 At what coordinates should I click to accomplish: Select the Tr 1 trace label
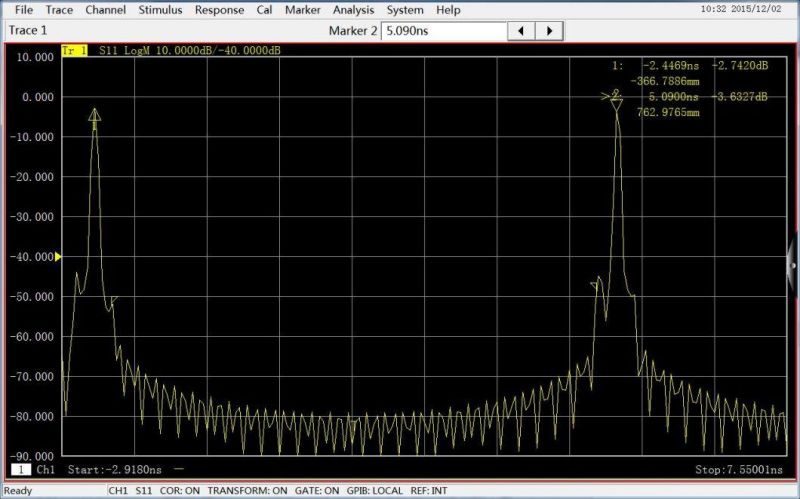(74, 51)
